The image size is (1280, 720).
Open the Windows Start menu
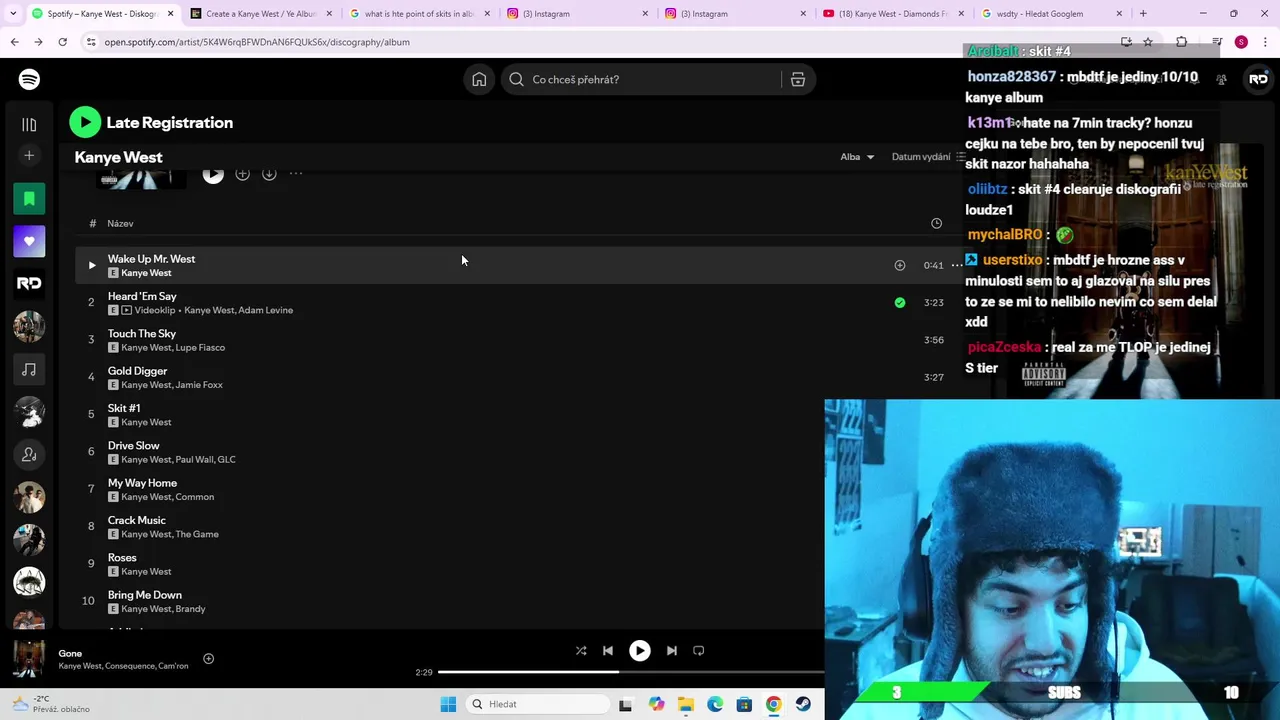click(448, 704)
